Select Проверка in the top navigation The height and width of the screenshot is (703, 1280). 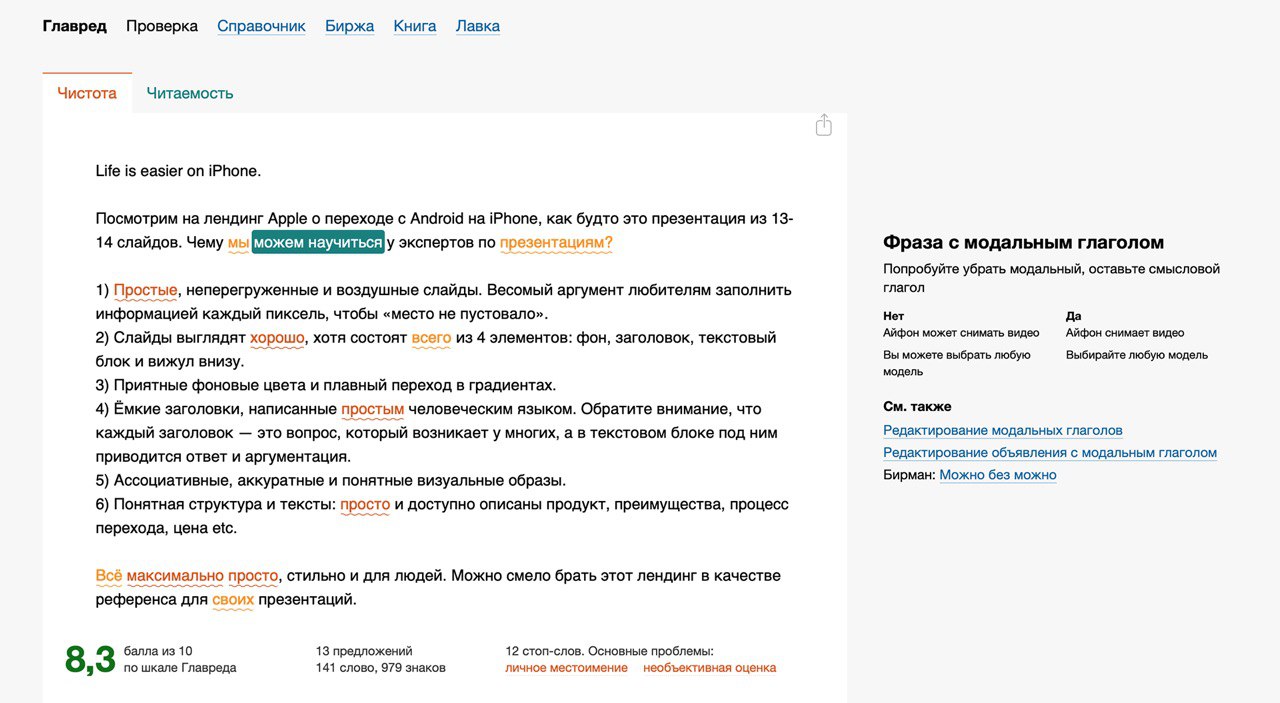click(x=162, y=26)
